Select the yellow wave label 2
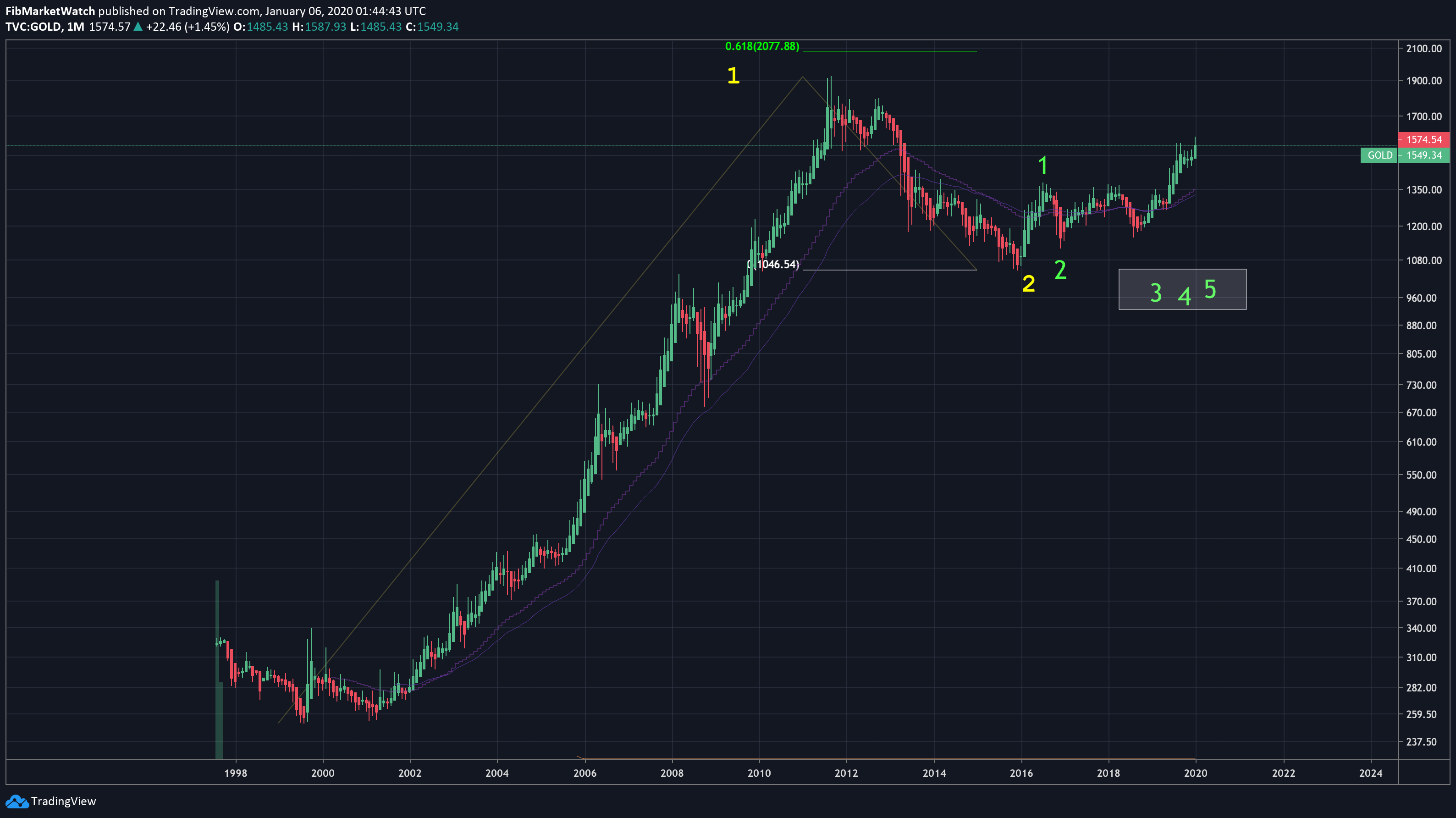The height and width of the screenshot is (818, 1456). [x=1029, y=284]
